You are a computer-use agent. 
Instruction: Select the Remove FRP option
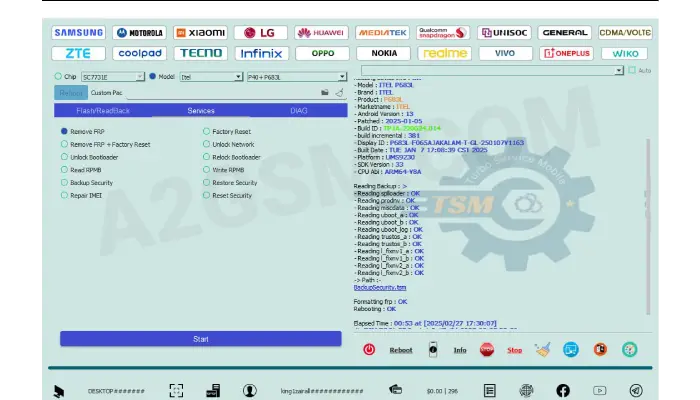(64, 131)
